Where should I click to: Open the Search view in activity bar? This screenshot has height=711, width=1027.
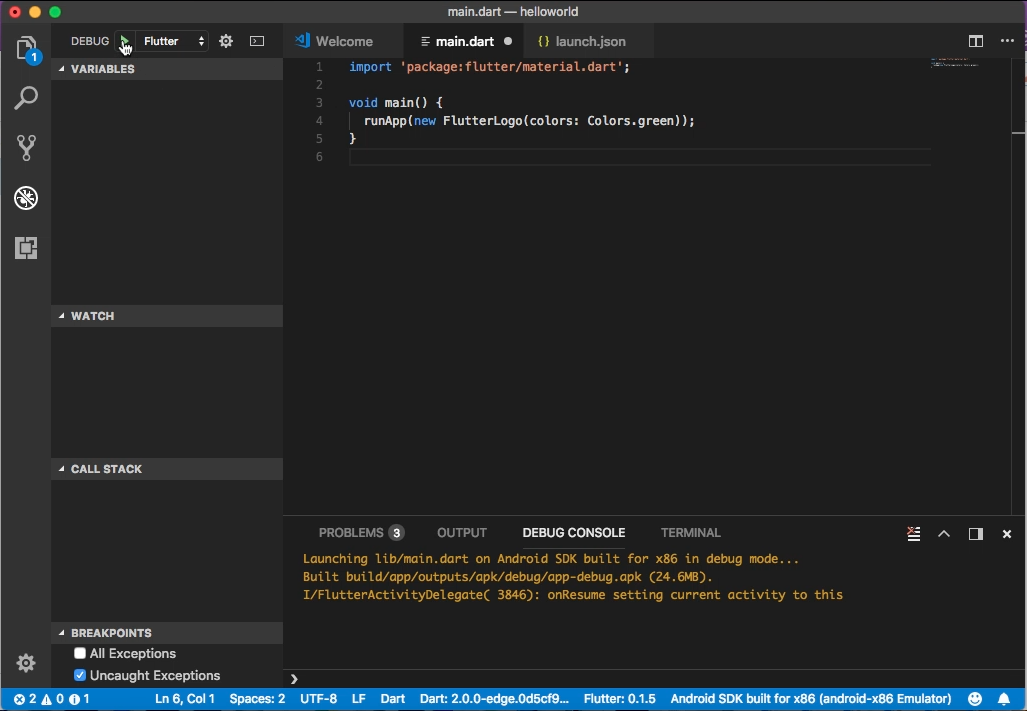(26, 98)
